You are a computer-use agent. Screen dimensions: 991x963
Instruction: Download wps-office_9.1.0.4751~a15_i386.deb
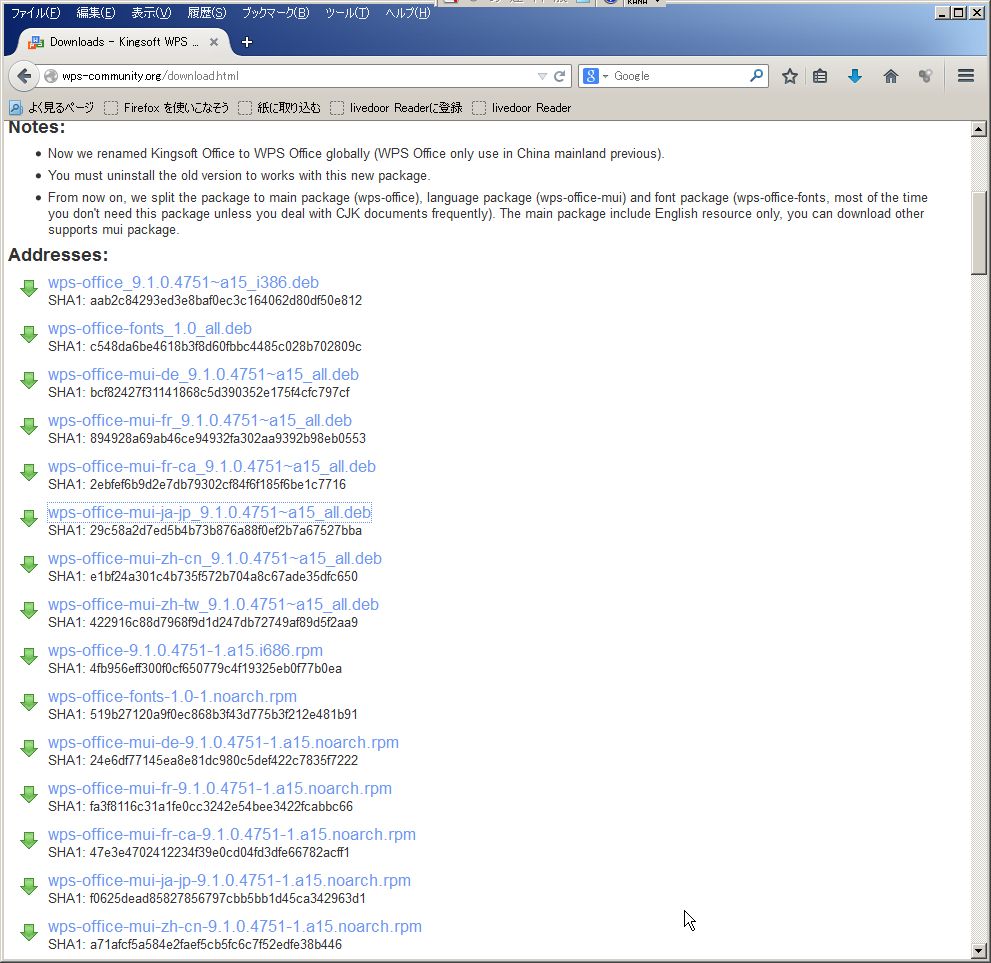coord(183,282)
